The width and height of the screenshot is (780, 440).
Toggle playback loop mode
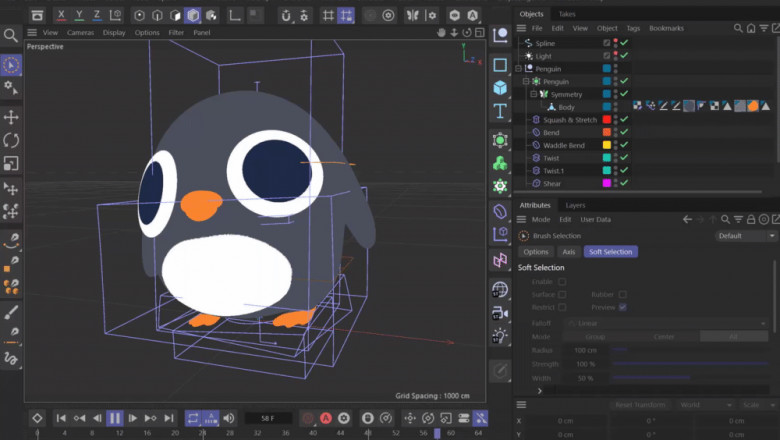pos(193,418)
